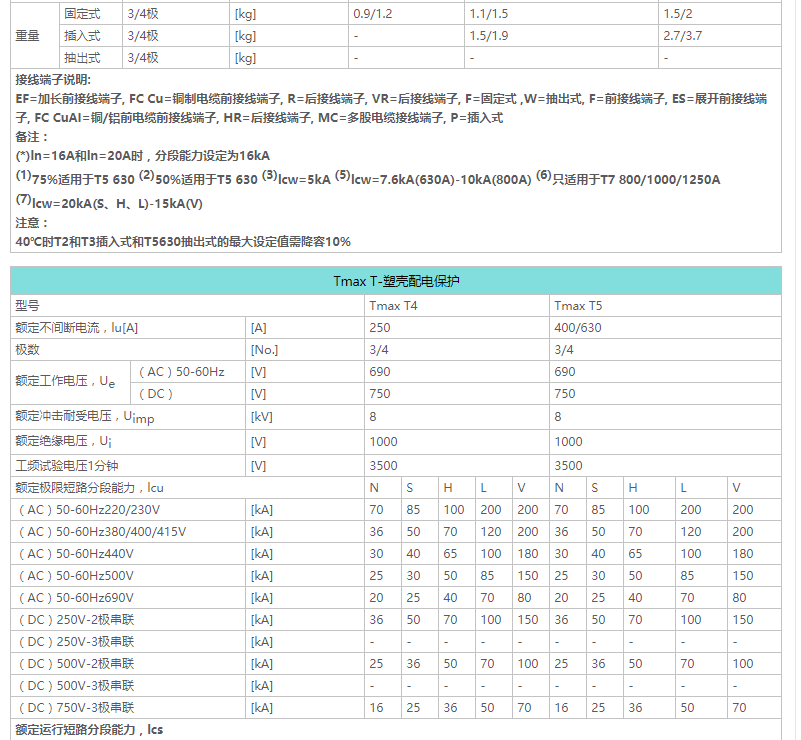
Task: Select the "注意：" heading
Action: pos(32,223)
